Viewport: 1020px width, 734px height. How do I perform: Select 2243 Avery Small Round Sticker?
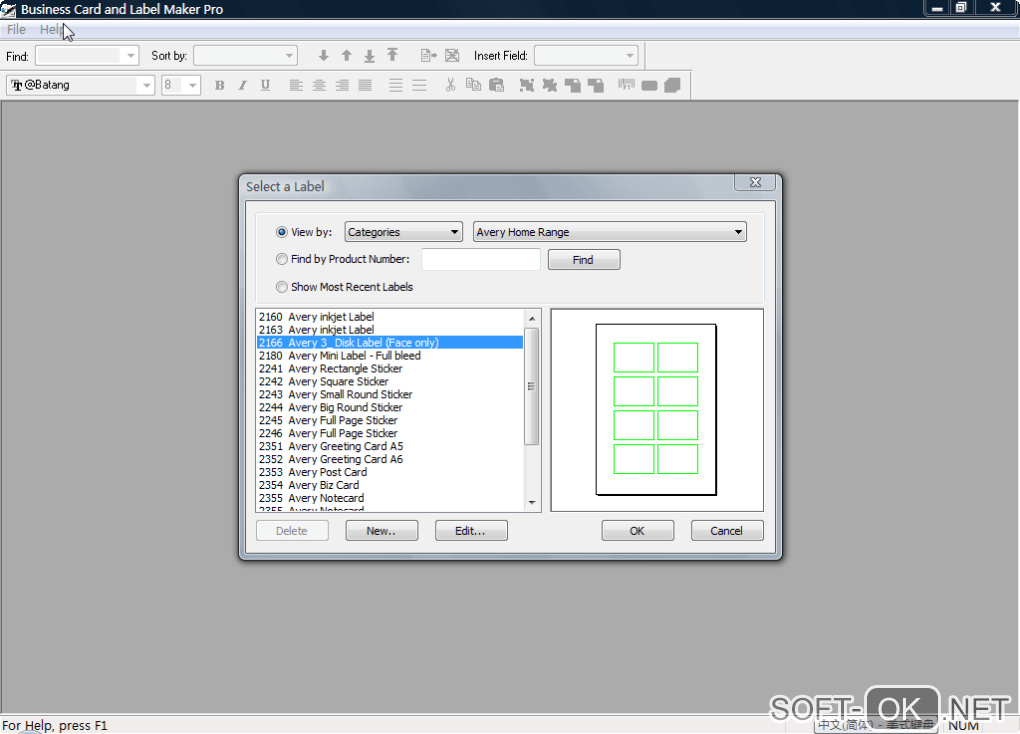[x=389, y=395]
